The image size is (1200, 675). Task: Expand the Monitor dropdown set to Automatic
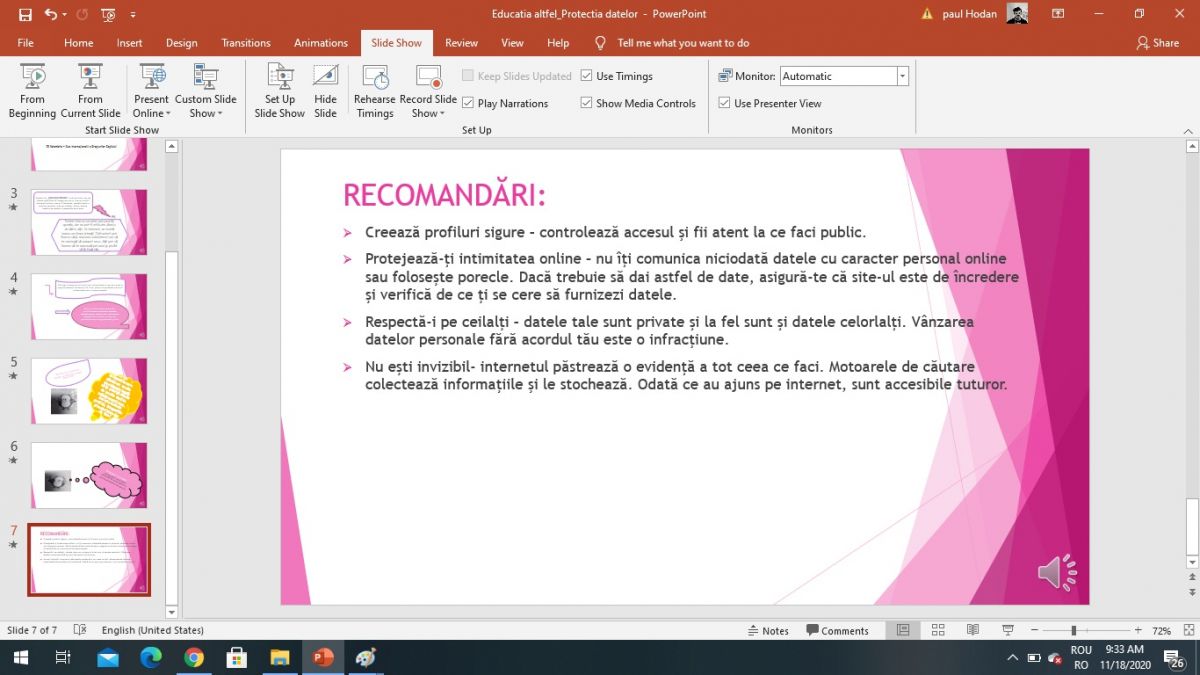902,76
